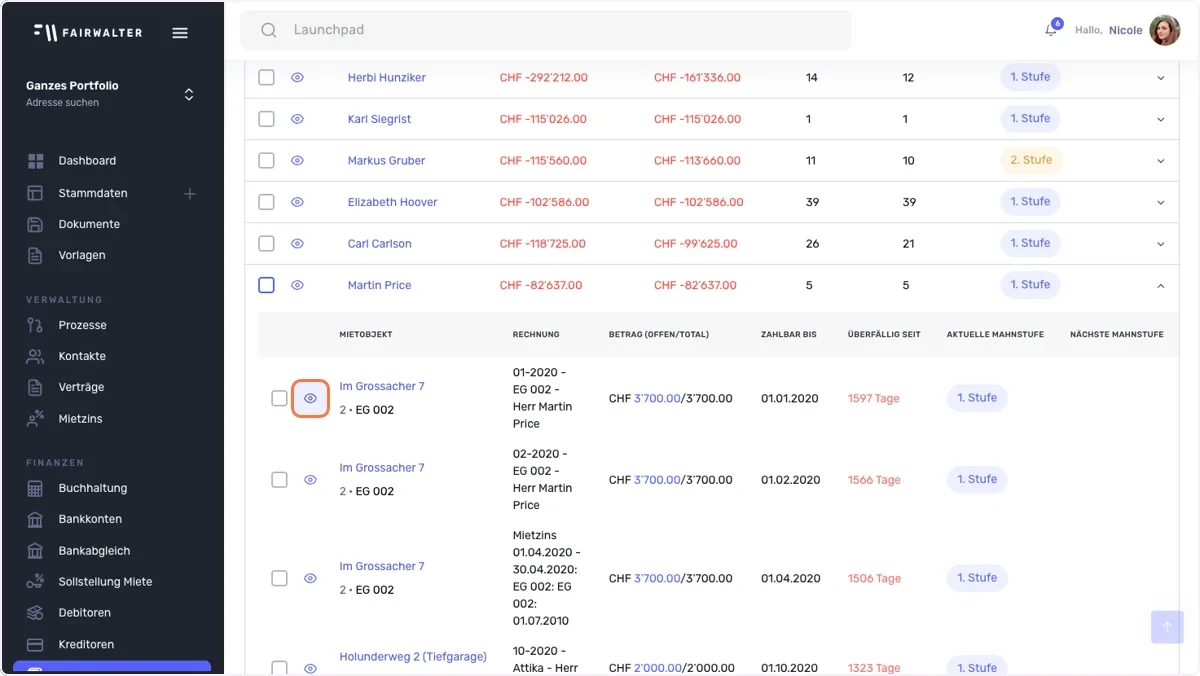
Task: Expand the Karl Siegrist row chevron
Action: pyautogui.click(x=1161, y=119)
